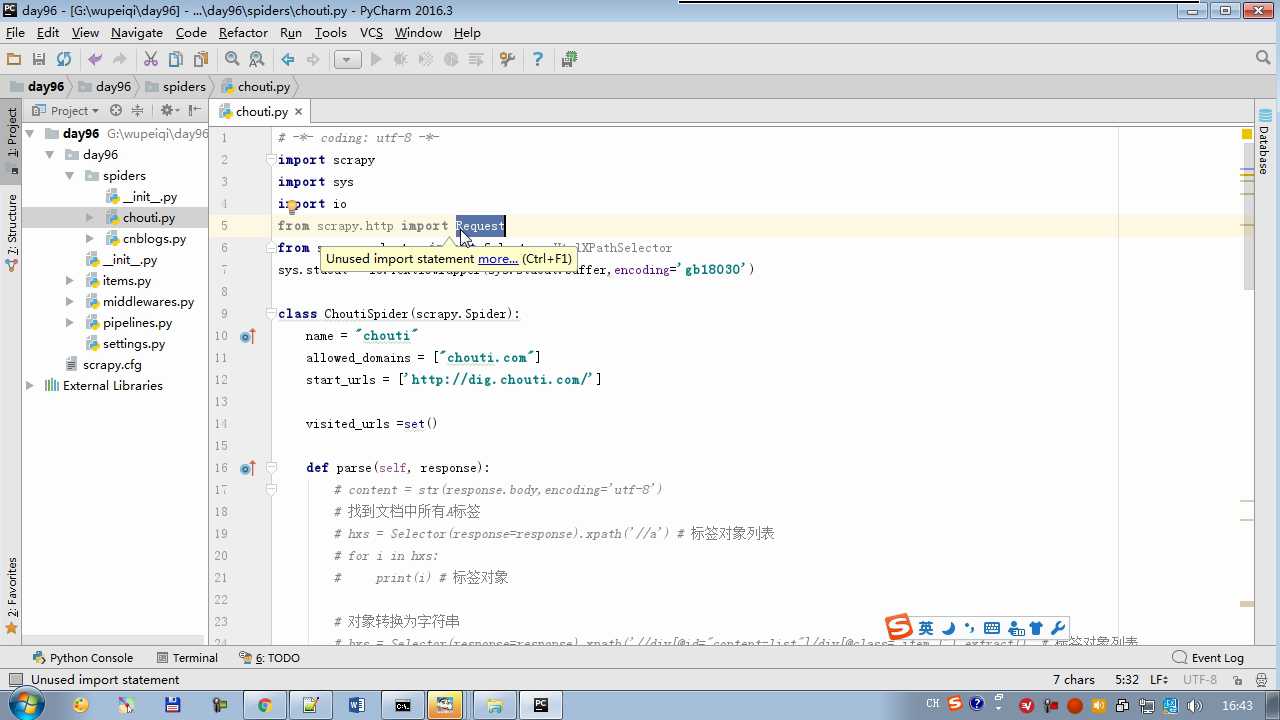
Task: Click the green Run triangle icon
Action: 376,60
